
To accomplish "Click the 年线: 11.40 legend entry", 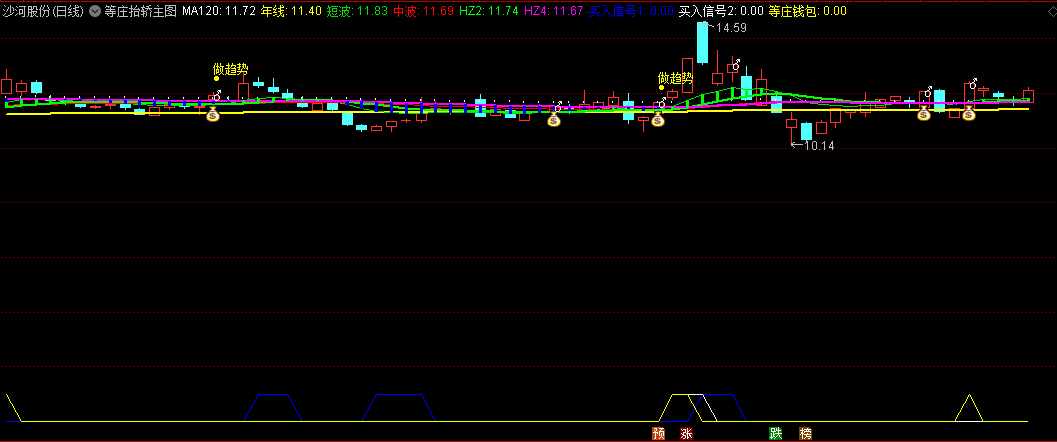I will tap(291, 11).
